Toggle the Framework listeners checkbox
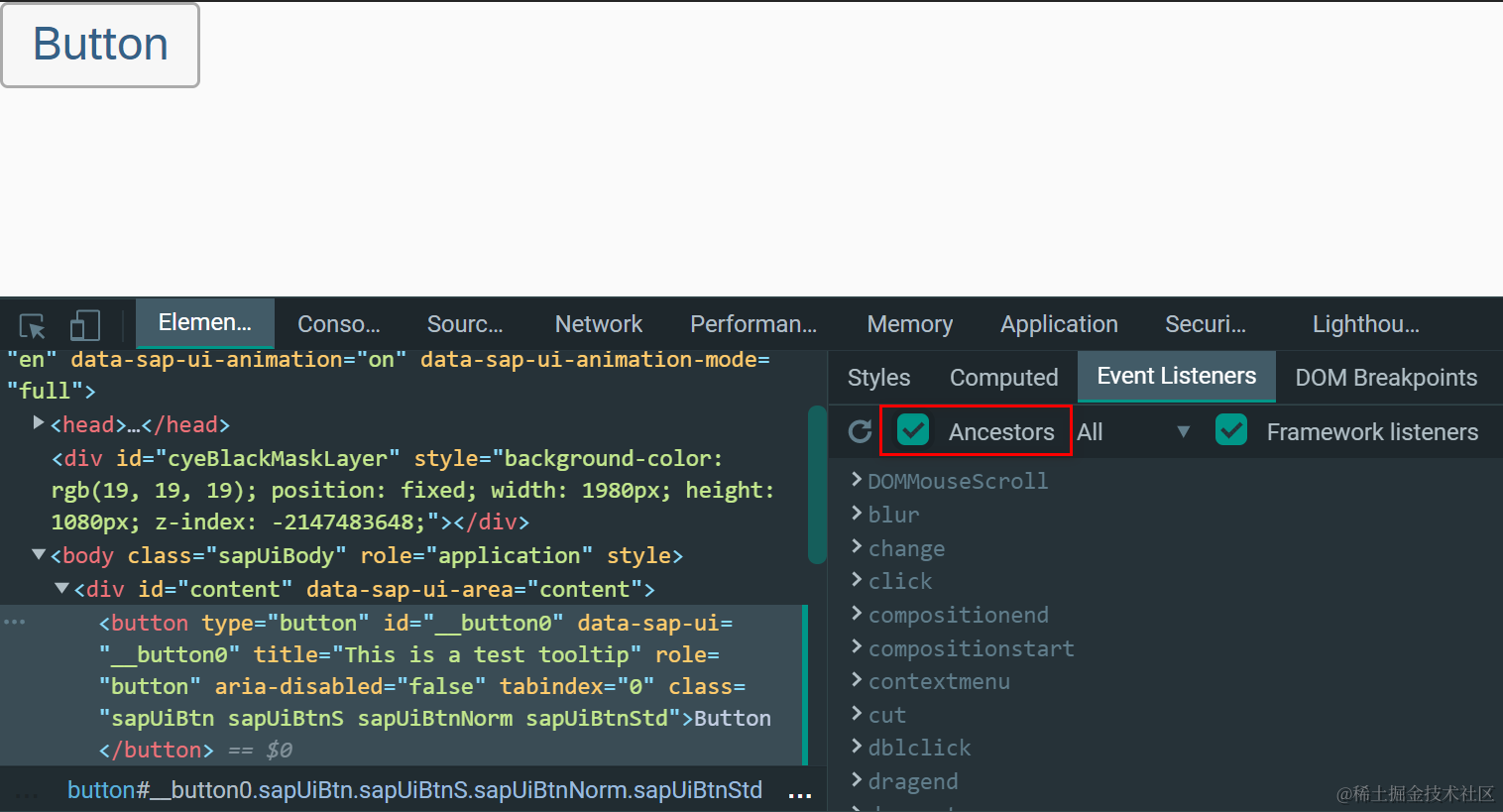 coord(1231,430)
